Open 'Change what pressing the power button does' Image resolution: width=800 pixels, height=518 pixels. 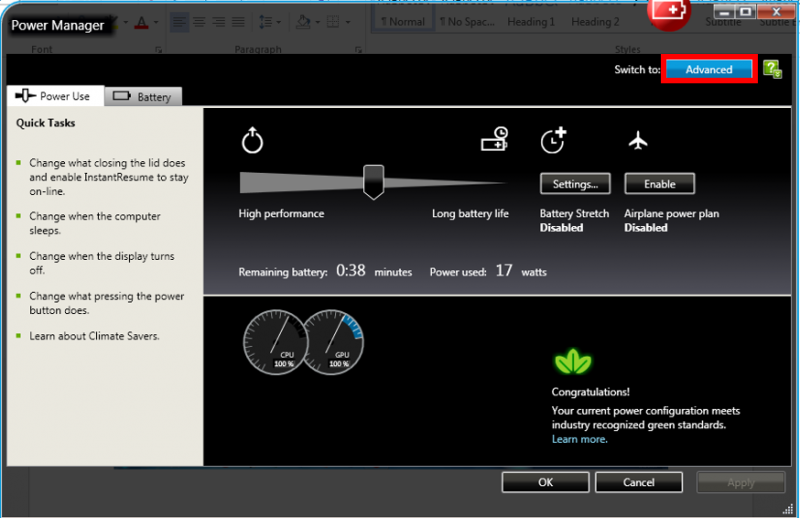pyautogui.click(x=107, y=303)
